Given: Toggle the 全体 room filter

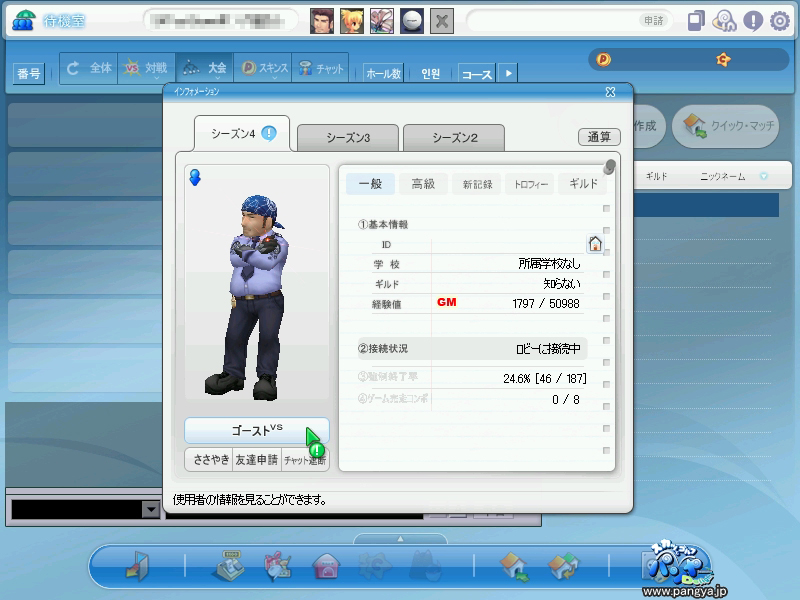Looking at the screenshot, I should point(88,69).
